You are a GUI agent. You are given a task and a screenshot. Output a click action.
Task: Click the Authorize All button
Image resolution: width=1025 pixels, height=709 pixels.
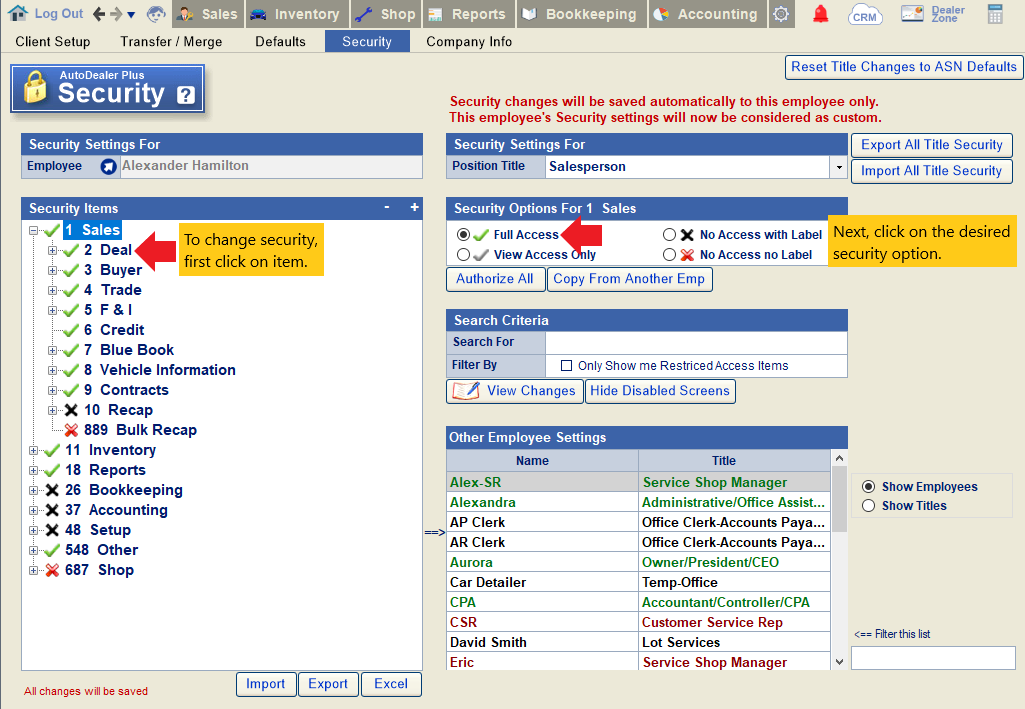495,279
